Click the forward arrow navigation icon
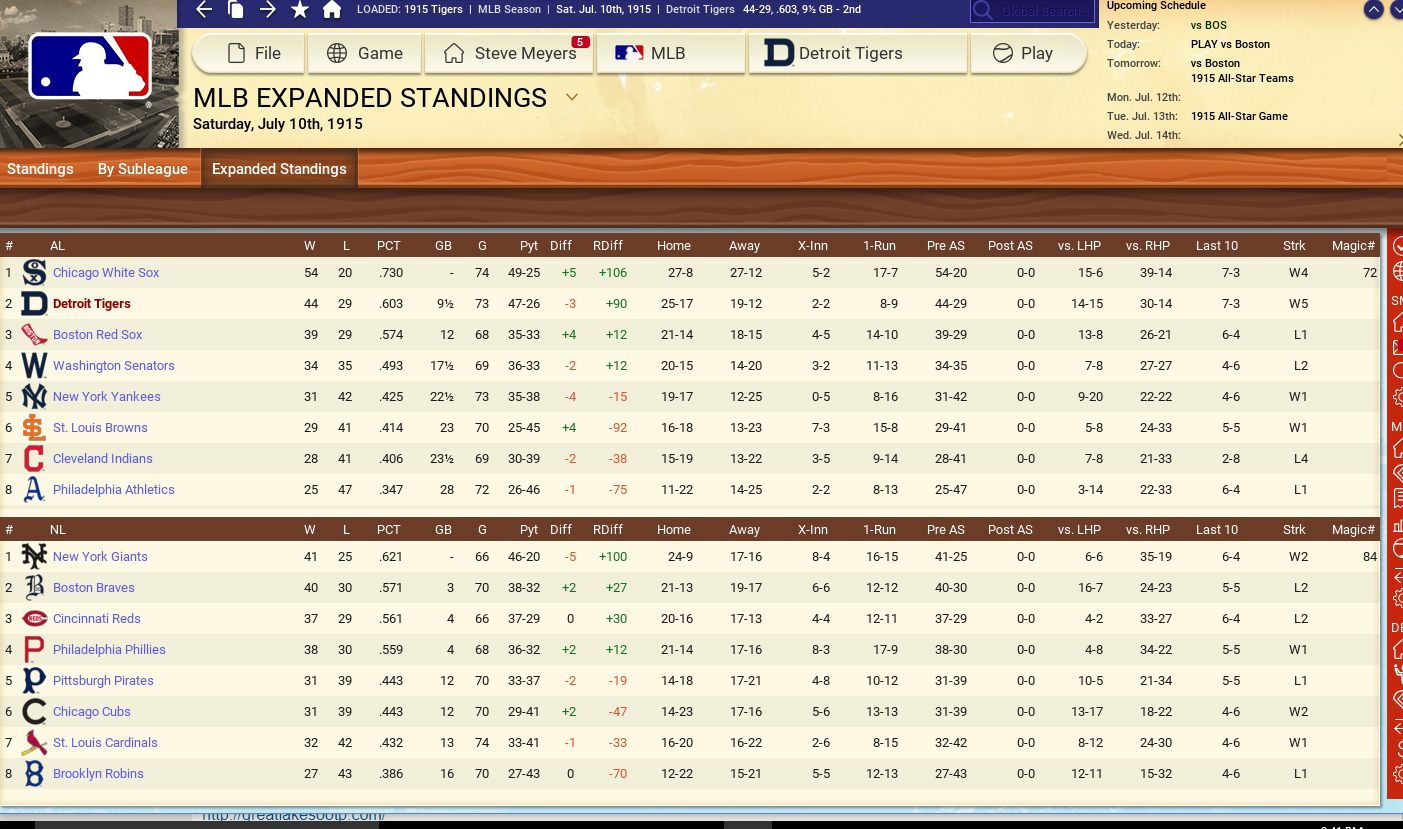 (x=267, y=10)
